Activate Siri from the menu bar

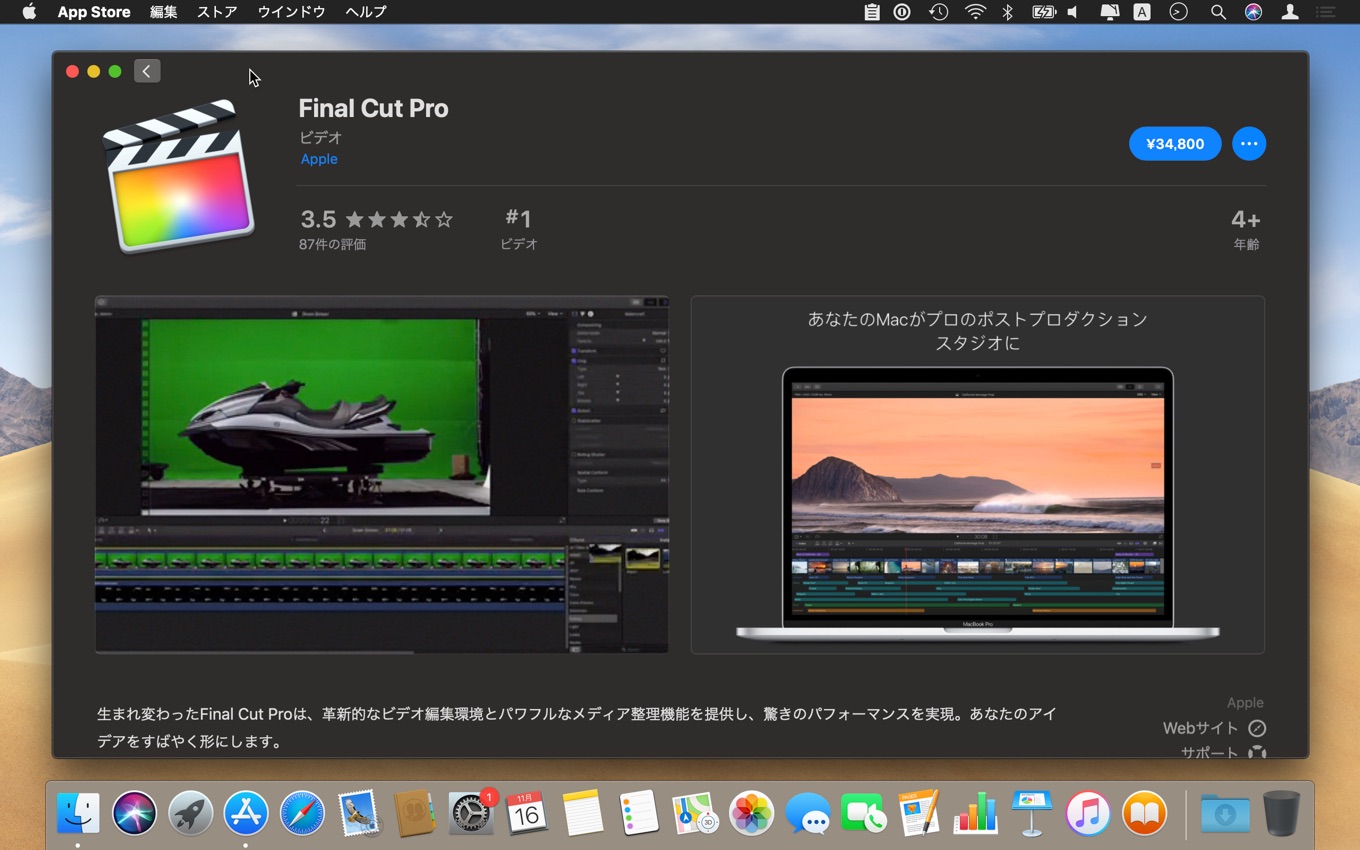1253,12
